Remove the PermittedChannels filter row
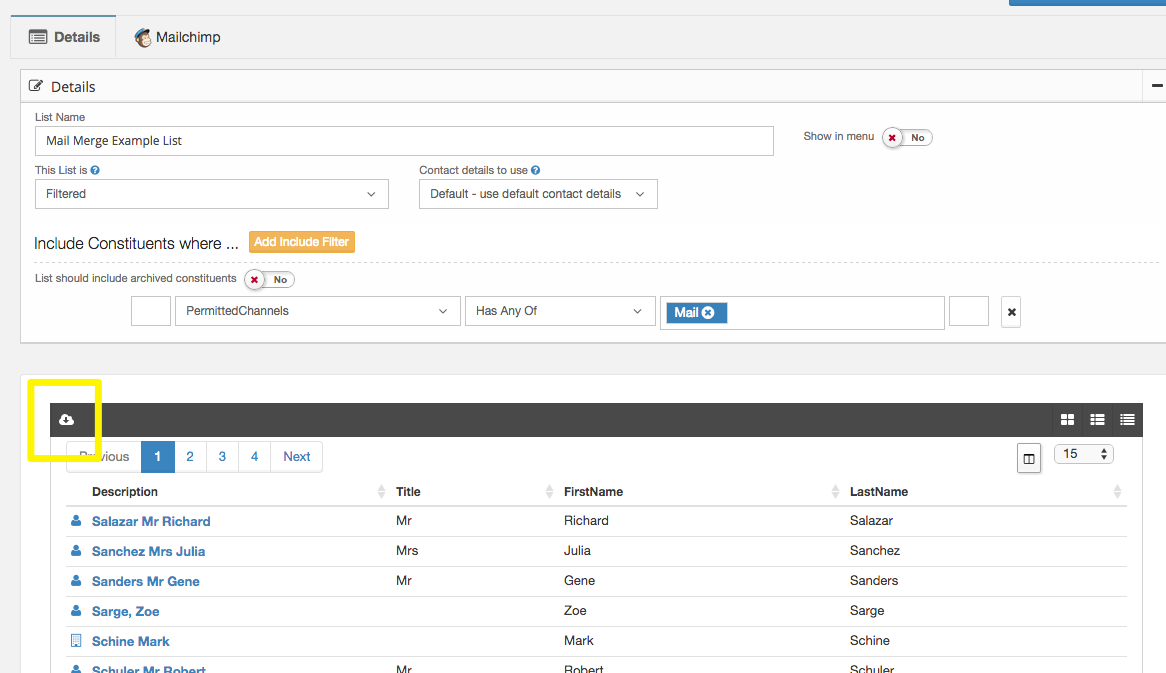Image resolution: width=1166 pixels, height=673 pixels. [x=1011, y=312]
